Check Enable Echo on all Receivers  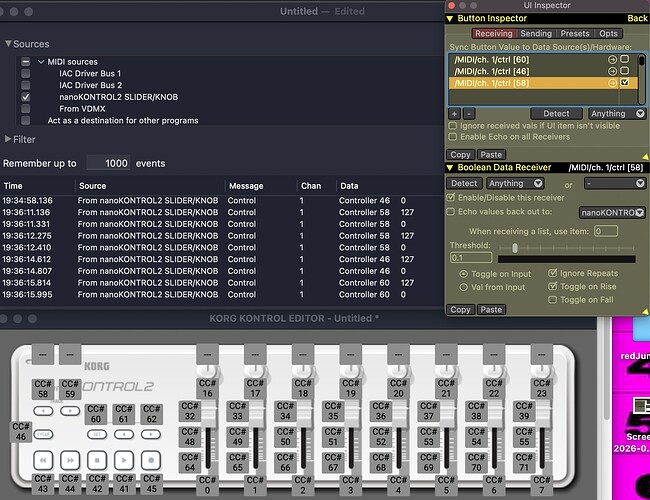453,137
